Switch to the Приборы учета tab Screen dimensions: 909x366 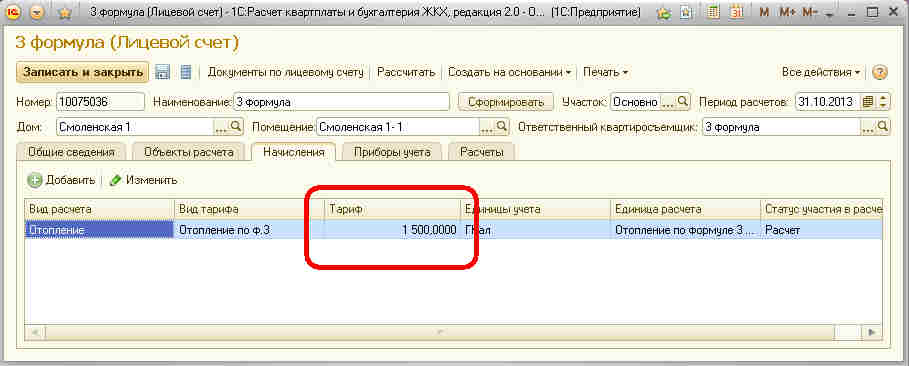click(392, 153)
